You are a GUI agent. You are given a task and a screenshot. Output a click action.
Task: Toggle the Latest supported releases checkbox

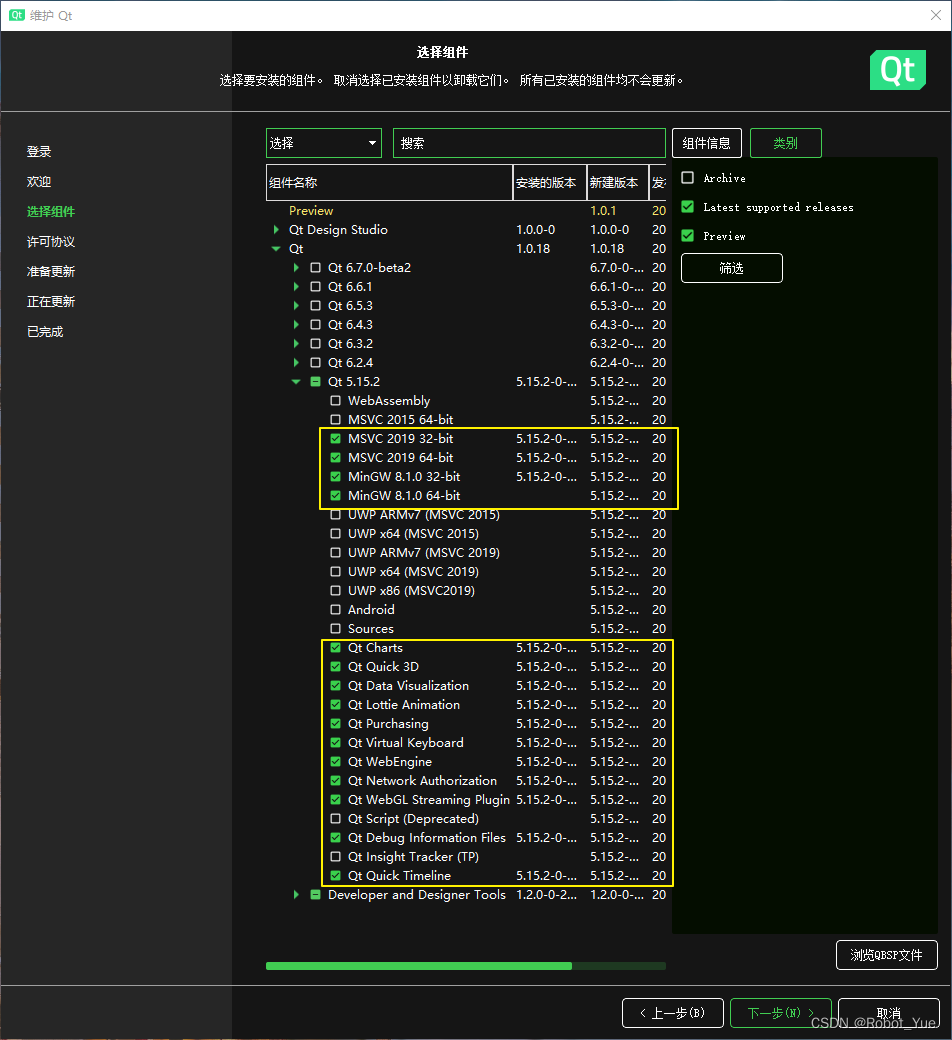(x=688, y=207)
